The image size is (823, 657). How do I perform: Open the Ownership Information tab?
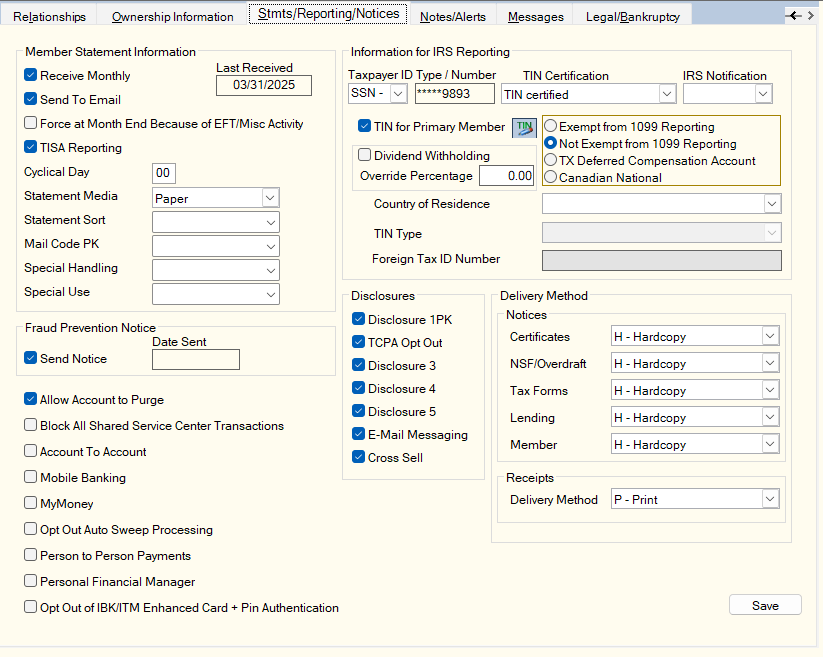pyautogui.click(x=173, y=16)
